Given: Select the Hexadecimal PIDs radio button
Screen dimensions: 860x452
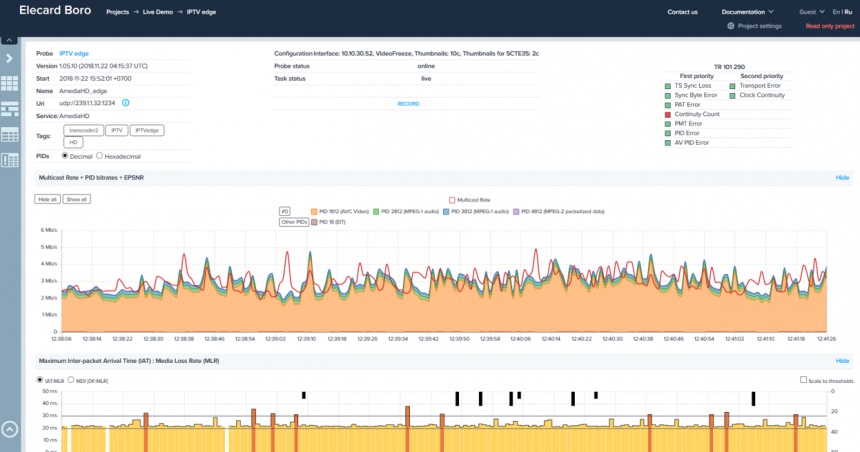Looking at the screenshot, I should click(x=100, y=156).
